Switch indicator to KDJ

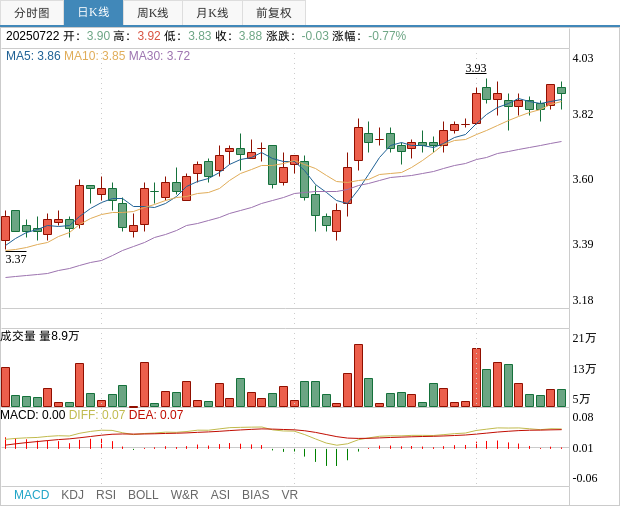click(72, 495)
